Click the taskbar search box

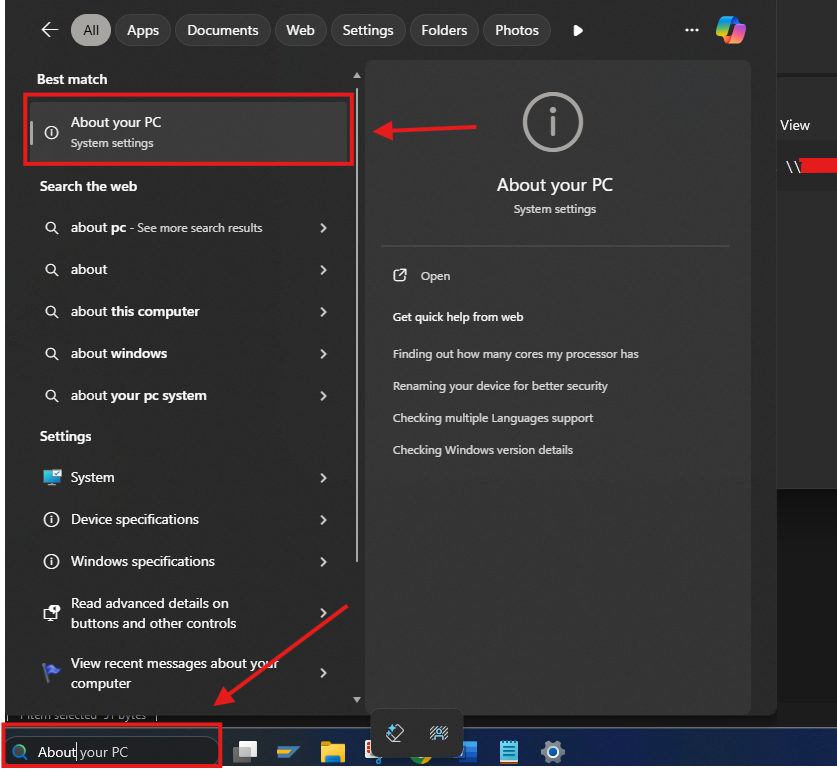coord(112,752)
